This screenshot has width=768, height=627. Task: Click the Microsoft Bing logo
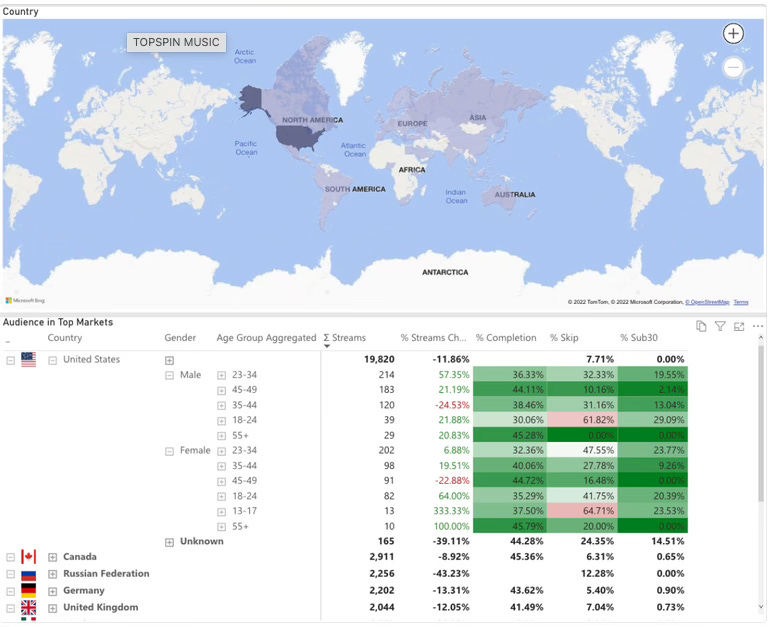(x=25, y=301)
